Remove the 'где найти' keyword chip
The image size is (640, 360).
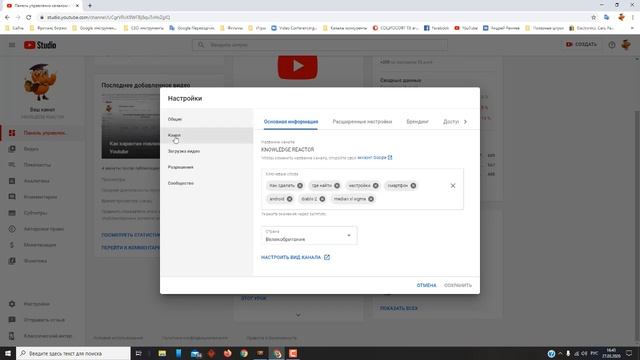pos(337,186)
